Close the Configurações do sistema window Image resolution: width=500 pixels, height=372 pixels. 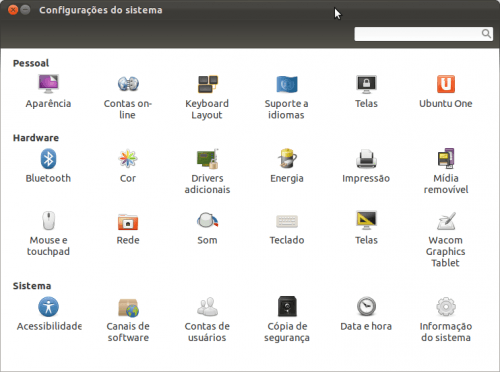13,10
